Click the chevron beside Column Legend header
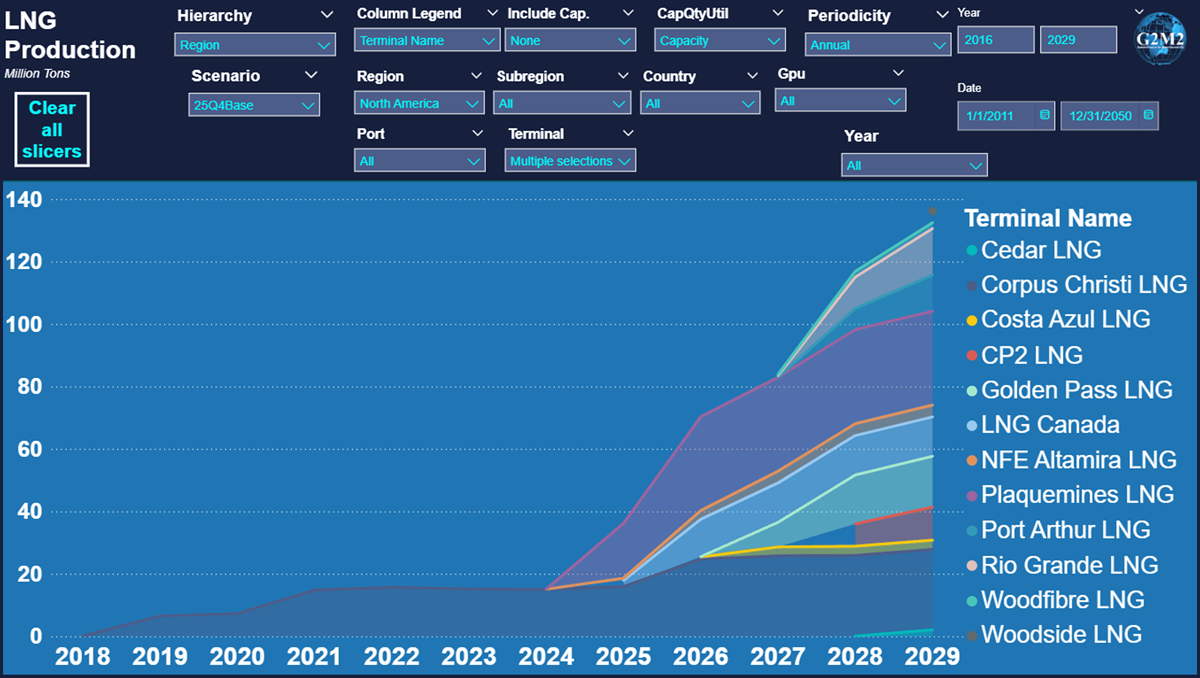This screenshot has height=678, width=1200. click(491, 13)
